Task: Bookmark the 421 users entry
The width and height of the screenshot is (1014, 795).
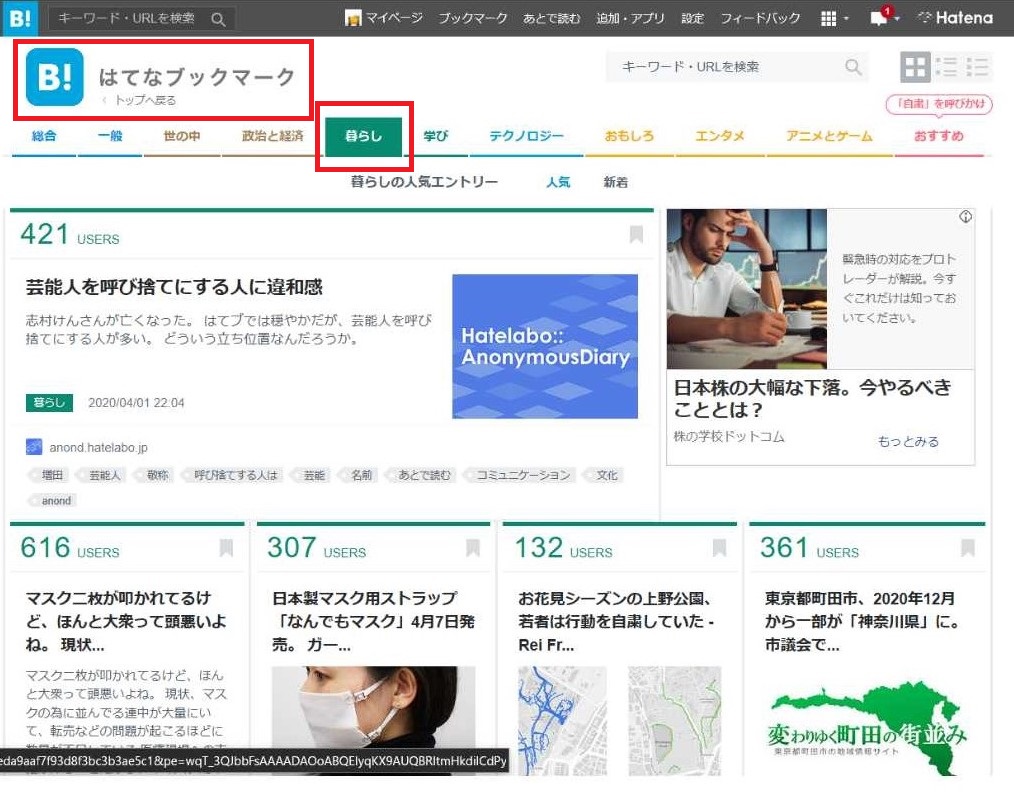Action: (x=636, y=234)
